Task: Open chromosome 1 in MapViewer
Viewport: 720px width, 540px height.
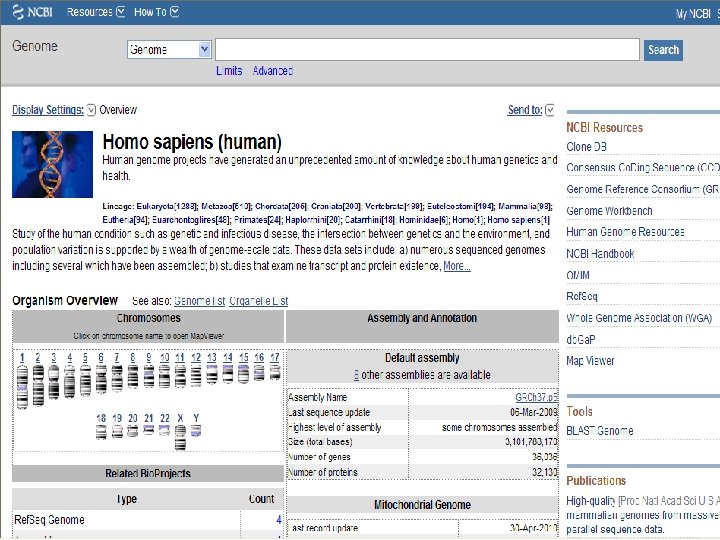Action: (x=22, y=357)
